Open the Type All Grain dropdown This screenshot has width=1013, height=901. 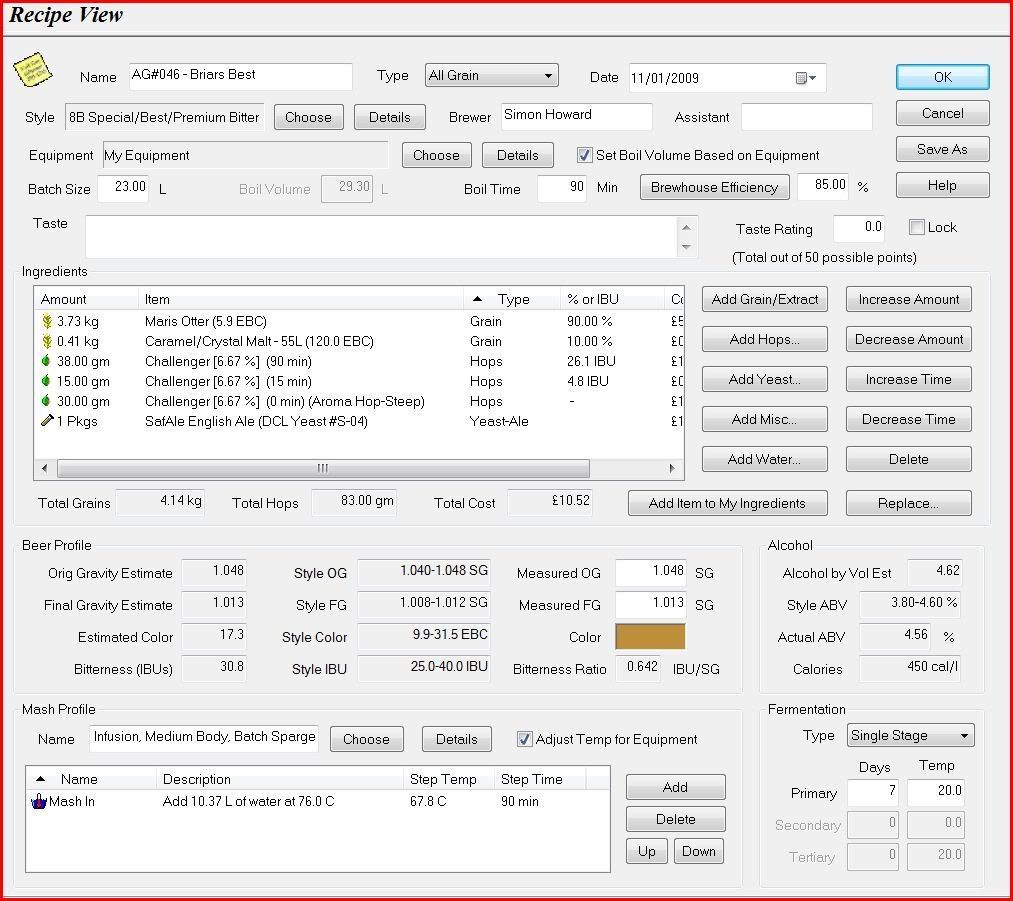point(492,76)
